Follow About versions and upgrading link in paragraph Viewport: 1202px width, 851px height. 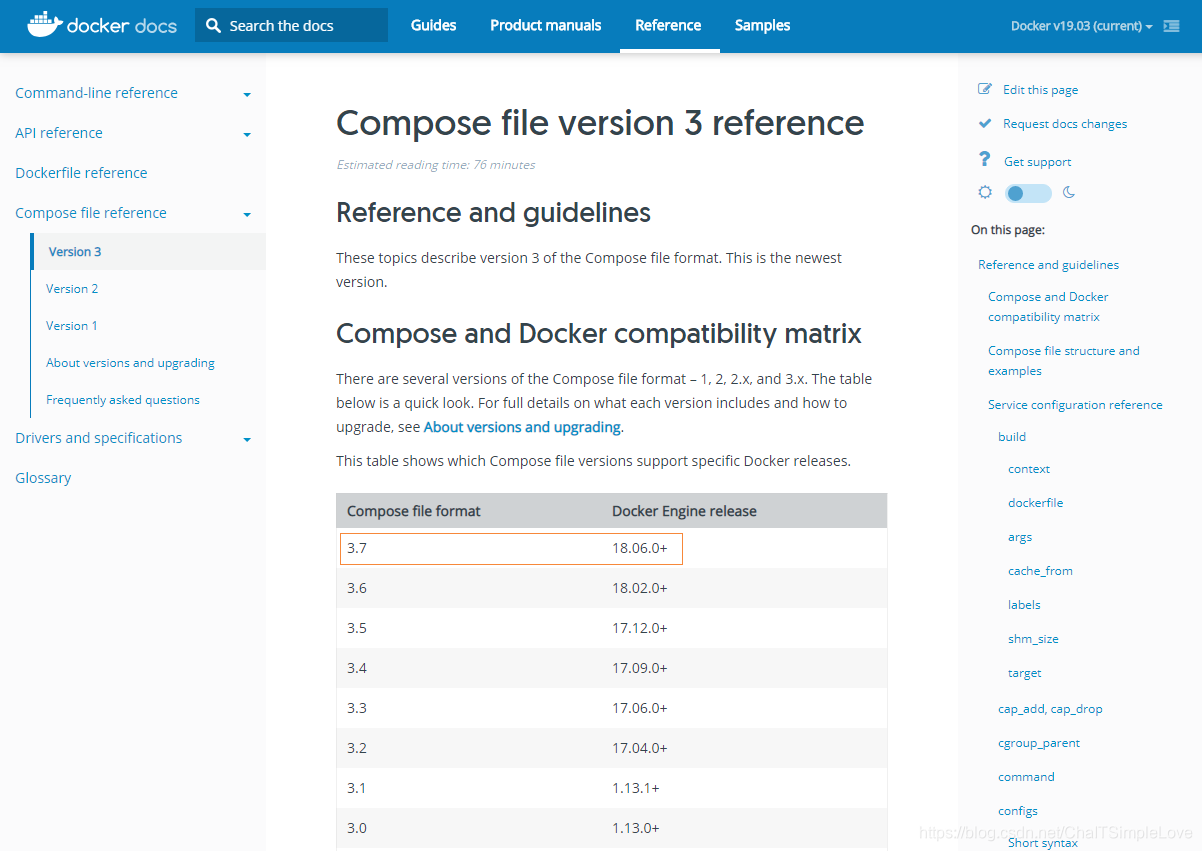coord(522,427)
